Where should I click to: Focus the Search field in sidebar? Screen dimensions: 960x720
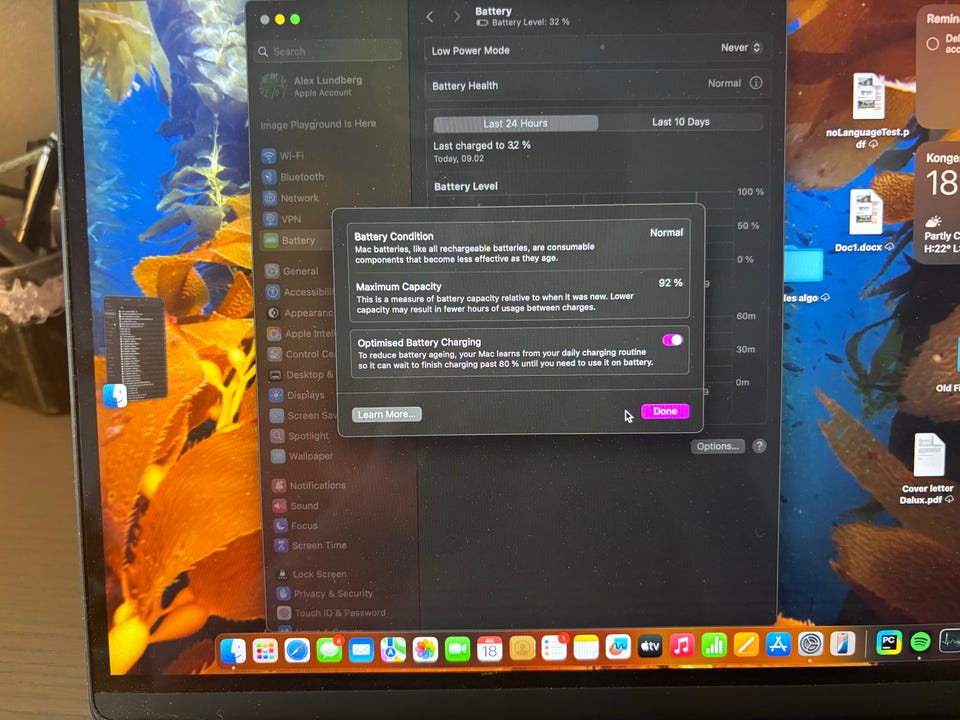tap(328, 51)
